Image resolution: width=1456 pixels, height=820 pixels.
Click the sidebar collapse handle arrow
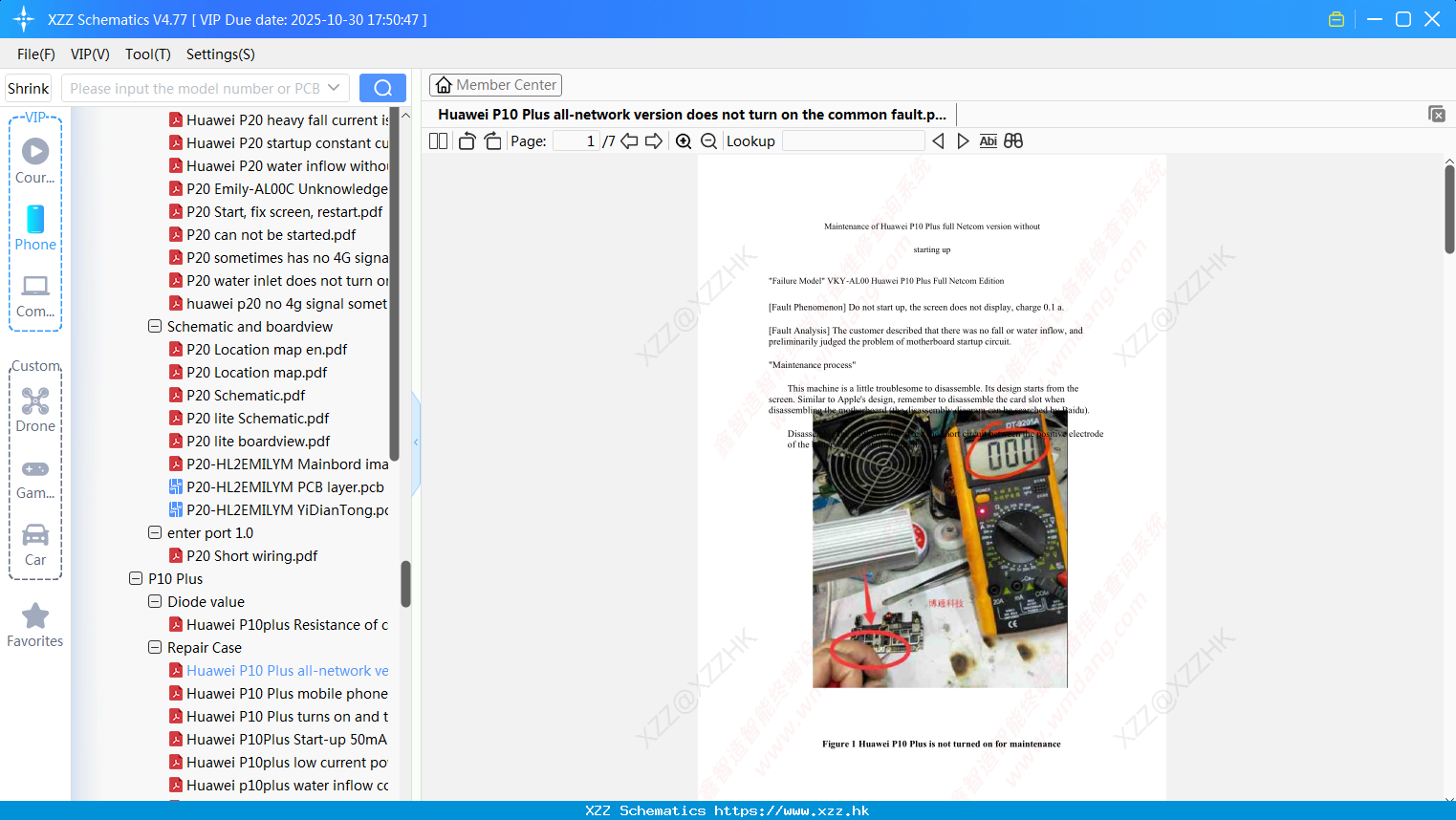(416, 442)
